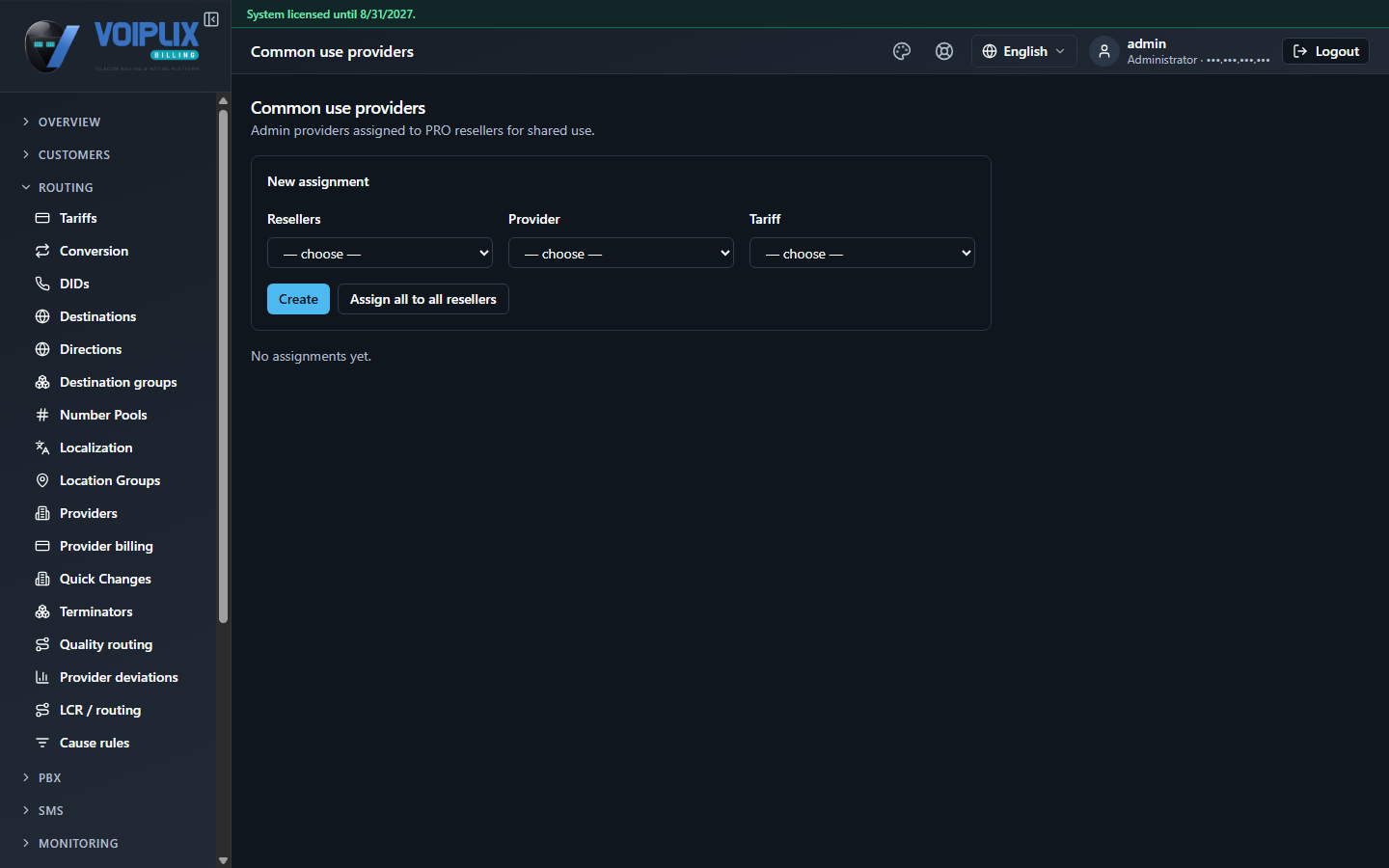
Task: Open the Tariff choose dropdown
Action: click(x=862, y=253)
